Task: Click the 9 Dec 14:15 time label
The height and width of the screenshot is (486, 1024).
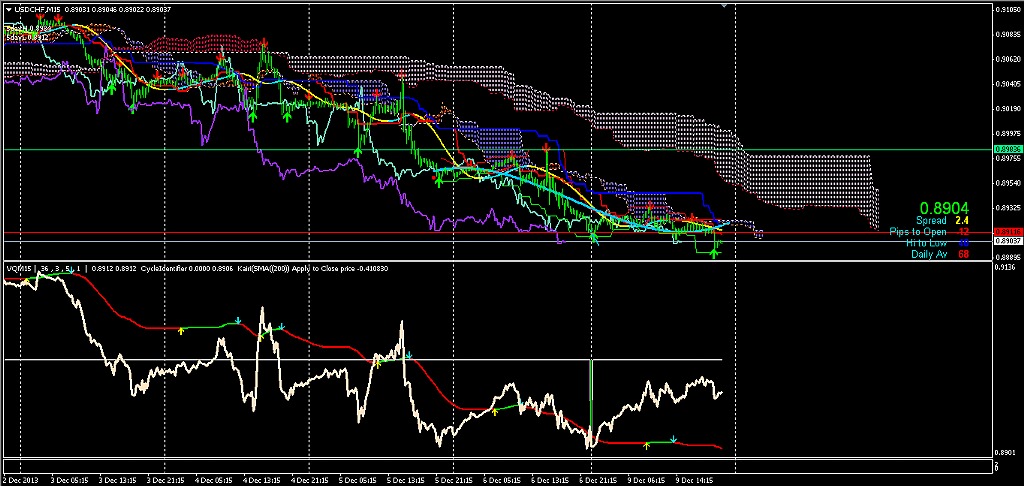Action: (696, 480)
